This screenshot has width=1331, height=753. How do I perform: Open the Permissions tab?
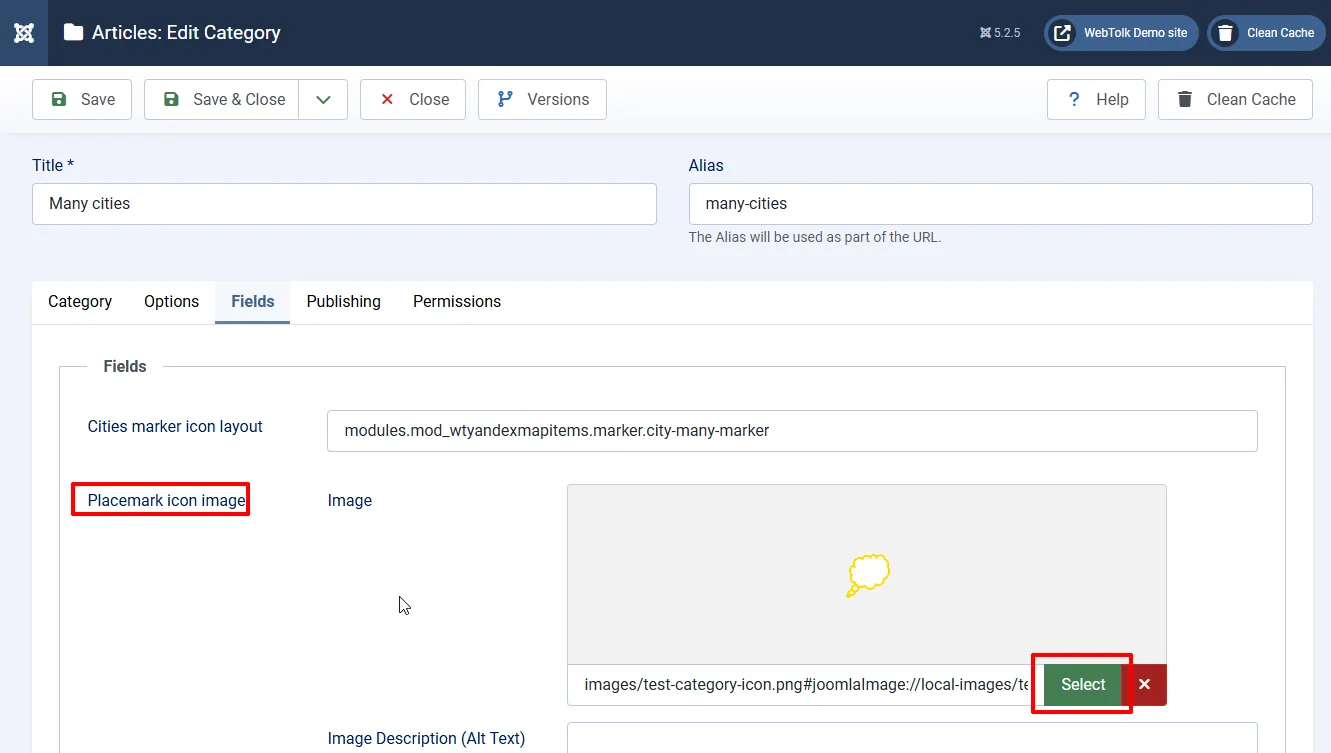(457, 301)
